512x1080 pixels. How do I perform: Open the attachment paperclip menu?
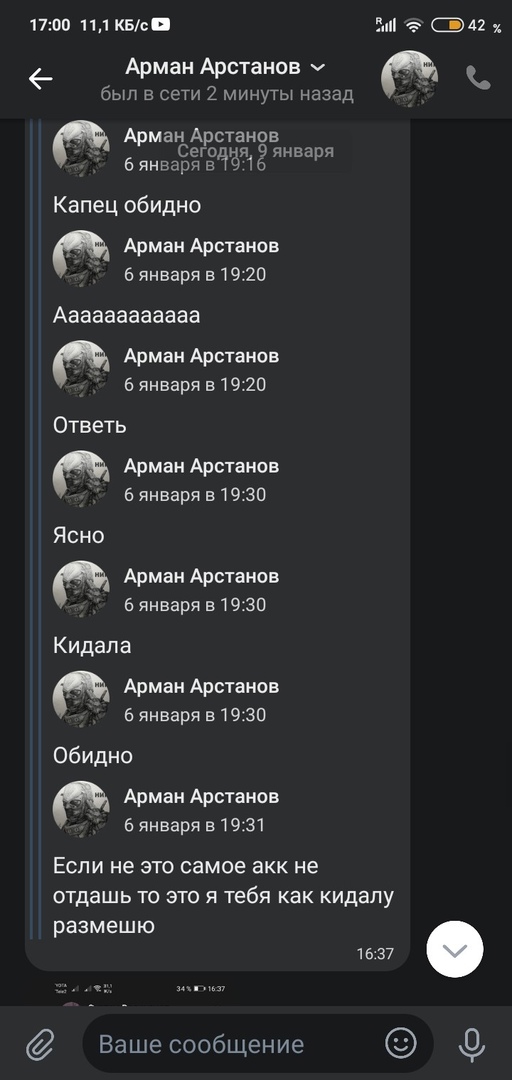point(40,1044)
